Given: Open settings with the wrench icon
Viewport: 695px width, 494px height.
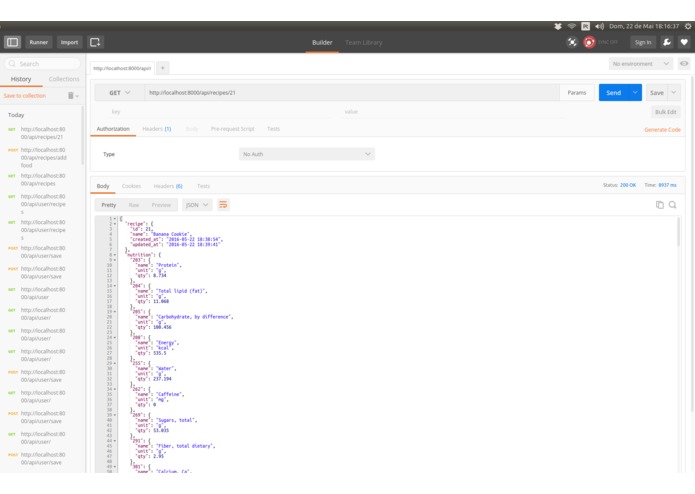Looking at the screenshot, I should click(666, 42).
